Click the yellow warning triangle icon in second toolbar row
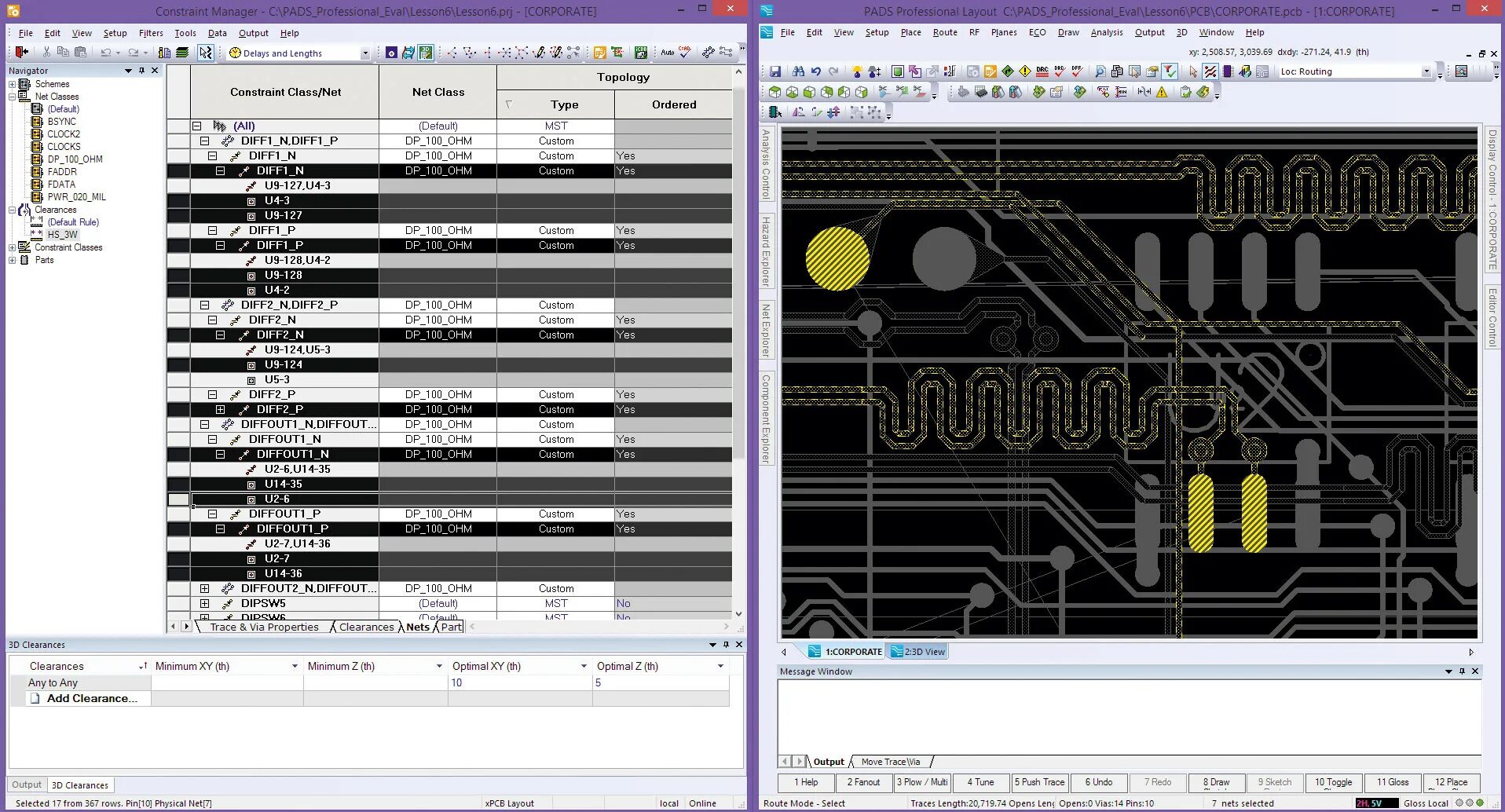The height and width of the screenshot is (812, 1505). click(x=1162, y=92)
